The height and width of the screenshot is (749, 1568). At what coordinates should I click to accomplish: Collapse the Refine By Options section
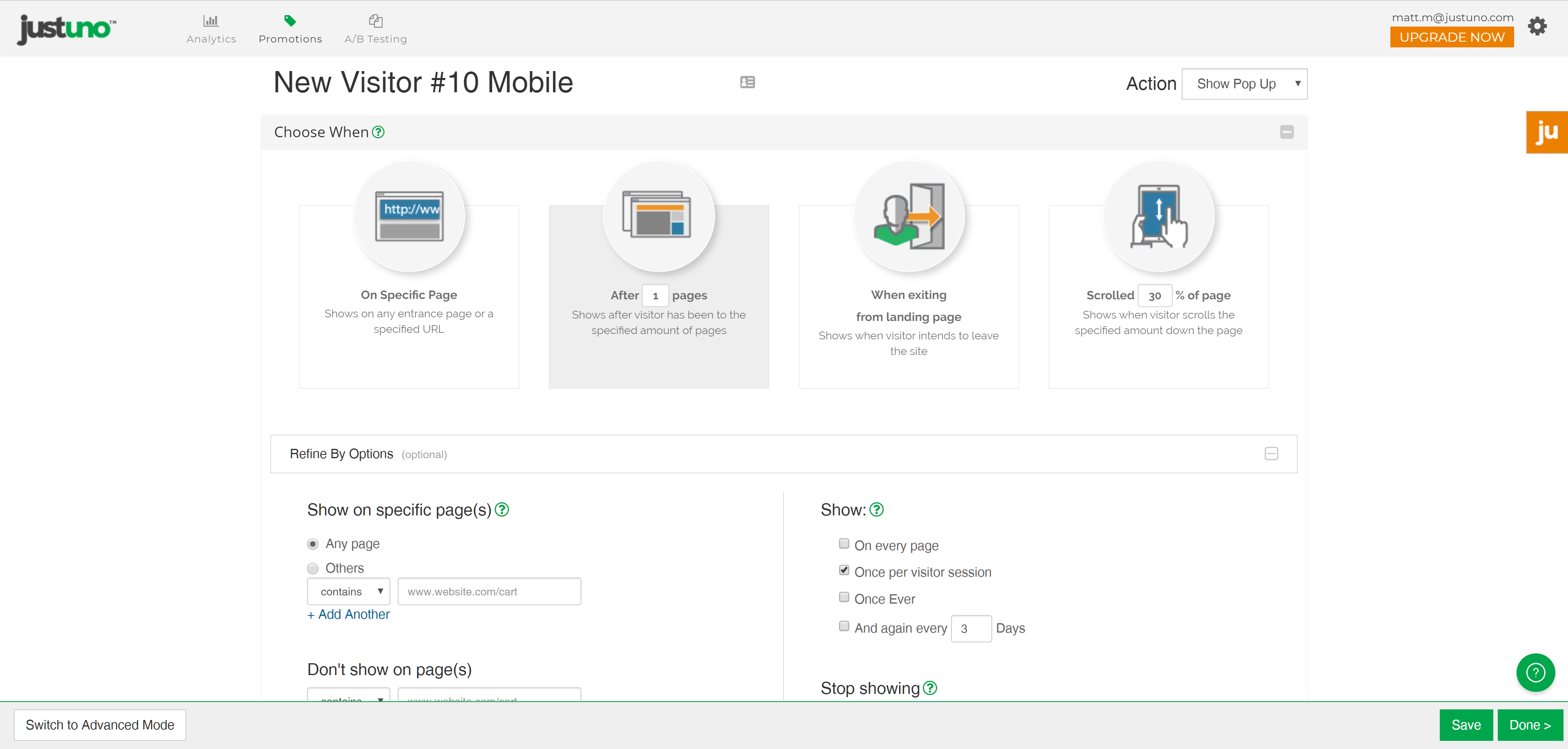pos(1271,454)
